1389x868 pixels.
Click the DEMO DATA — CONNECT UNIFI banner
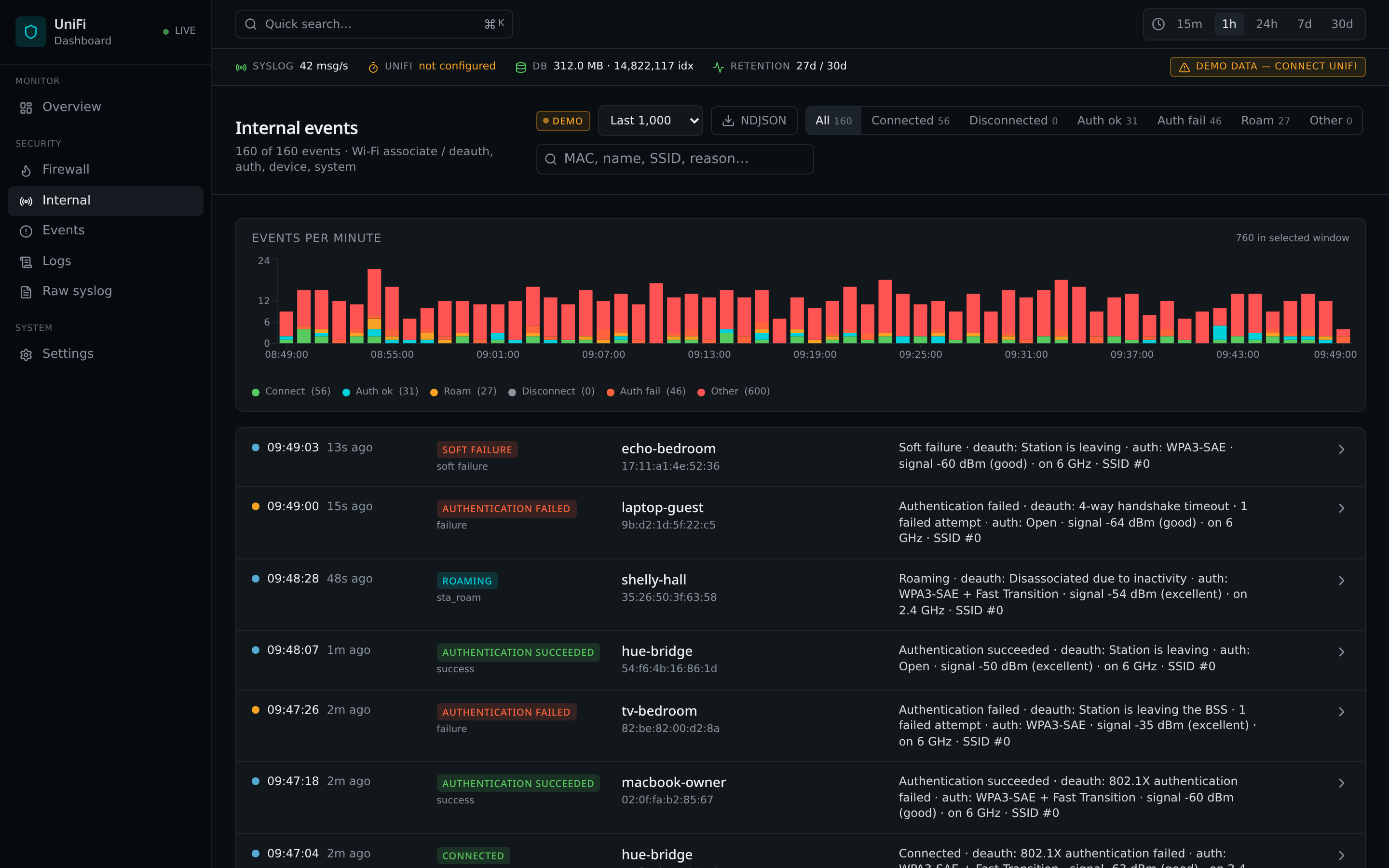[1267, 67]
